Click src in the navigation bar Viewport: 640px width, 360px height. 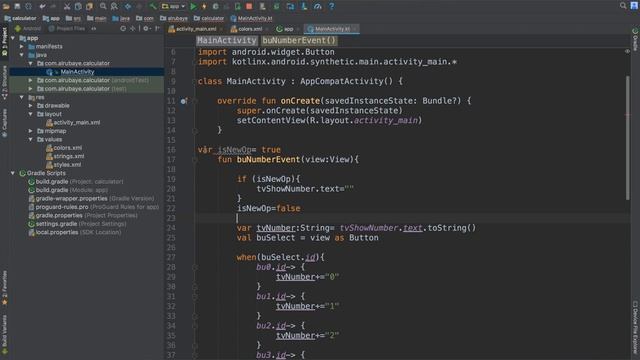[73, 18]
